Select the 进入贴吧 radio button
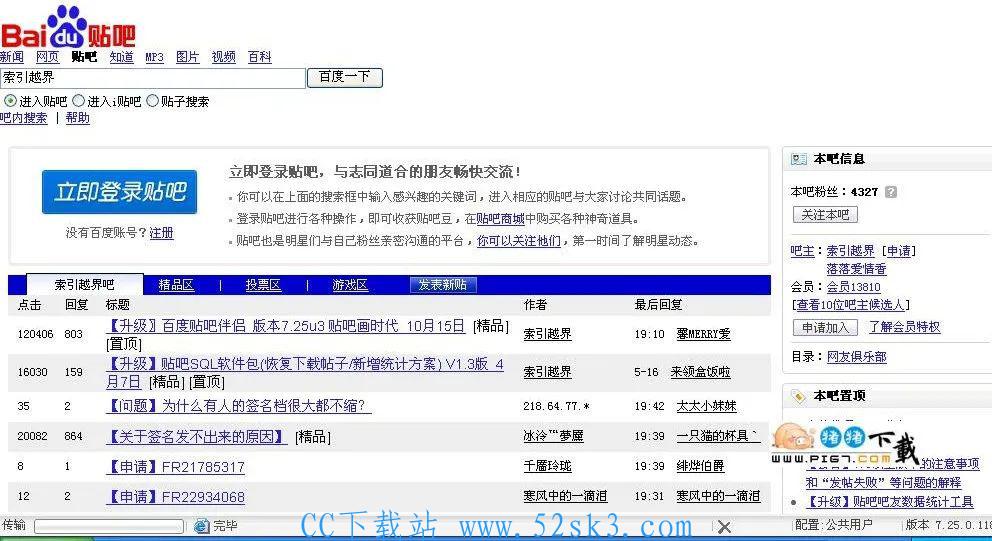This screenshot has height=541, width=992. click(10, 101)
